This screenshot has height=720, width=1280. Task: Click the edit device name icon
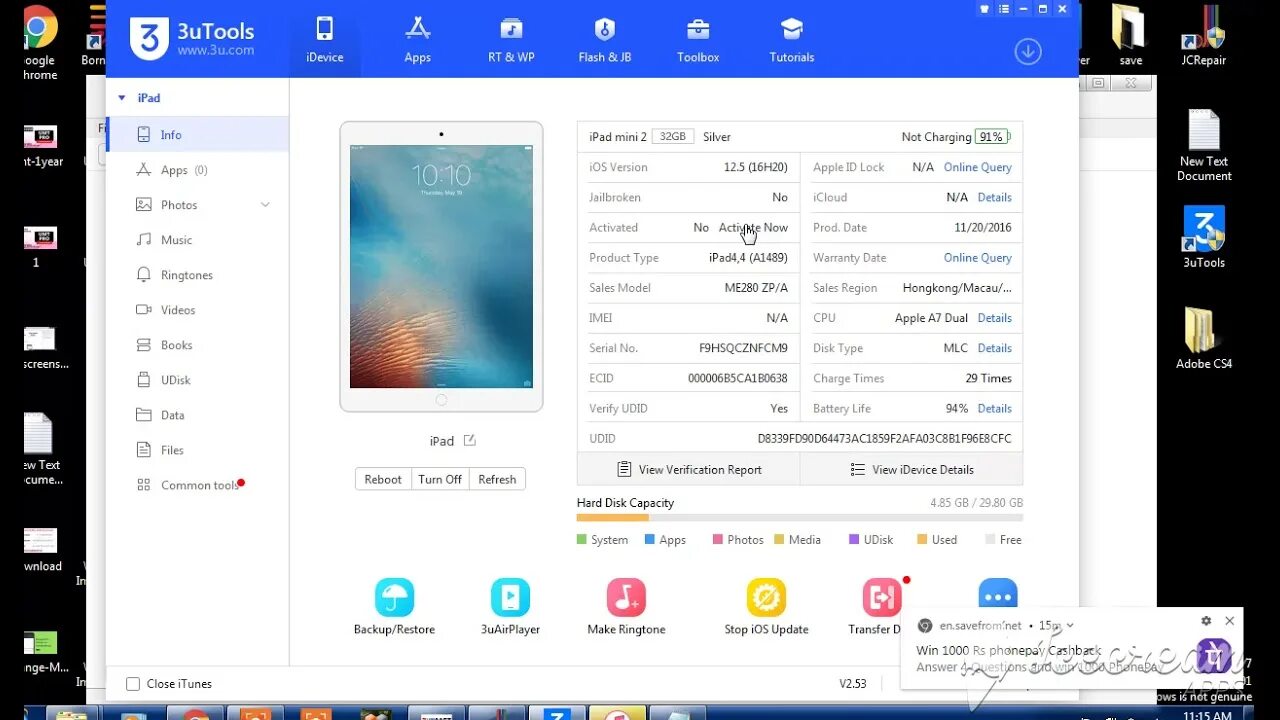tap(469, 440)
